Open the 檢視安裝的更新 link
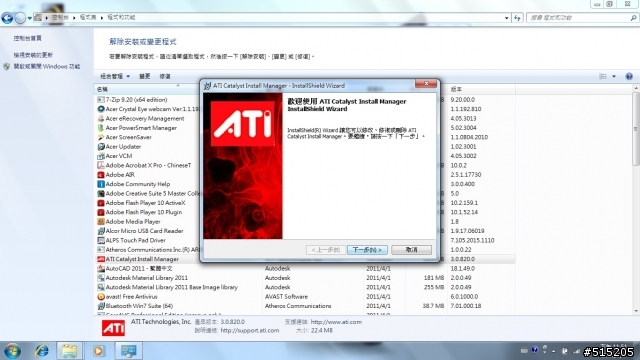640x360 pixels. [33, 55]
